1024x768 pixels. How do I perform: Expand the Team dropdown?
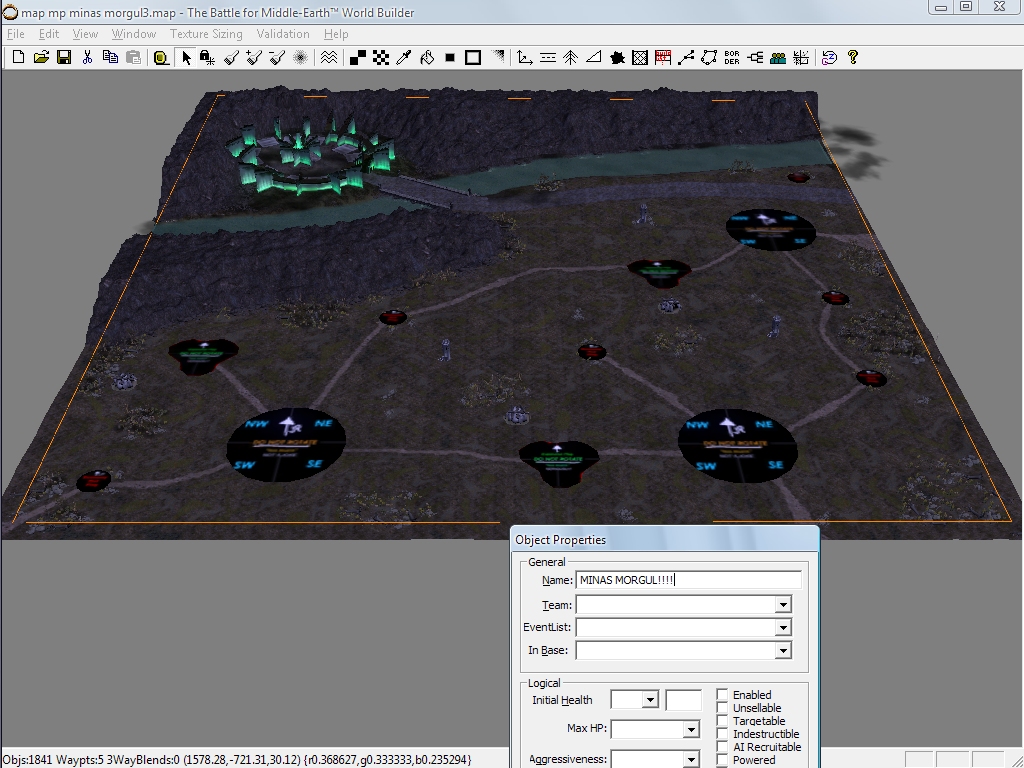(x=783, y=605)
